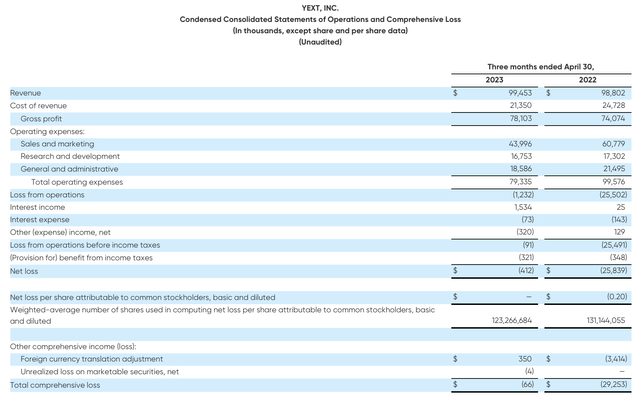This screenshot has height=399, width=640.
Task: Click Cost of revenue value 24,728
Action: (613, 105)
